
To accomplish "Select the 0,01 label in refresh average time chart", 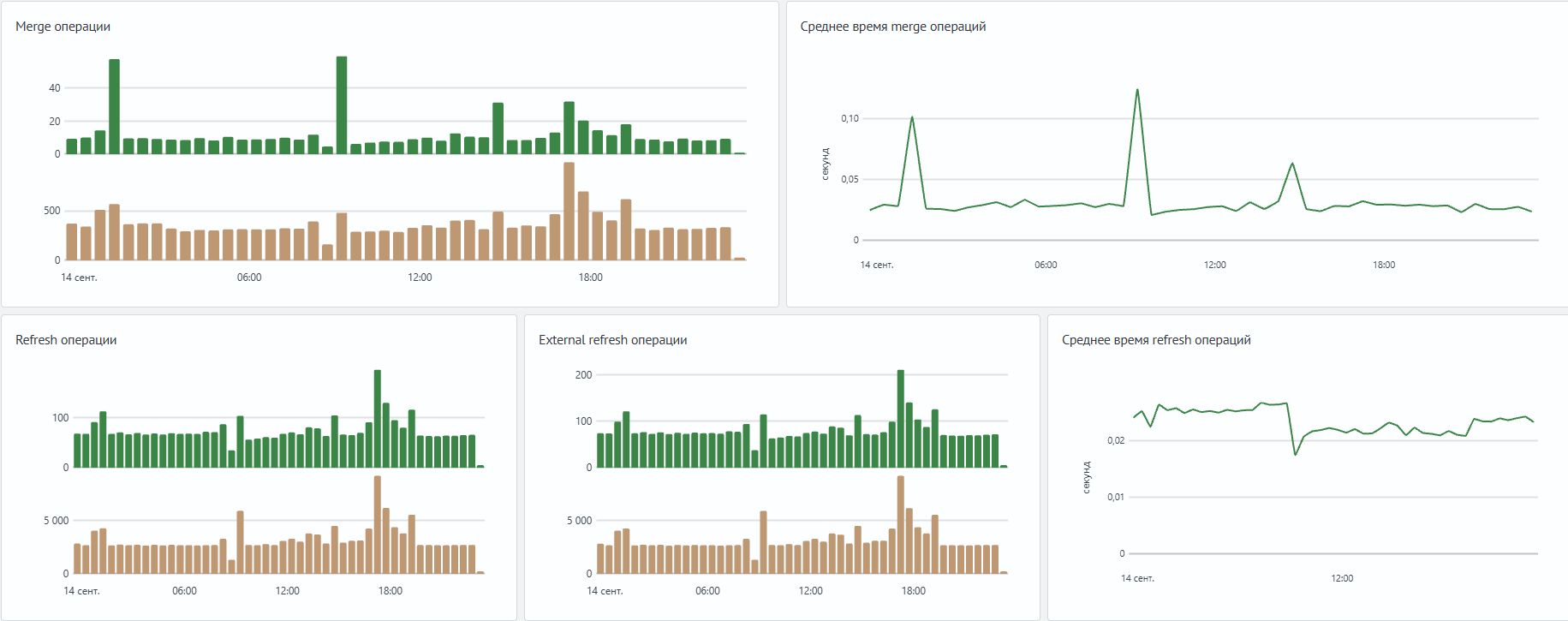I will point(1116,497).
